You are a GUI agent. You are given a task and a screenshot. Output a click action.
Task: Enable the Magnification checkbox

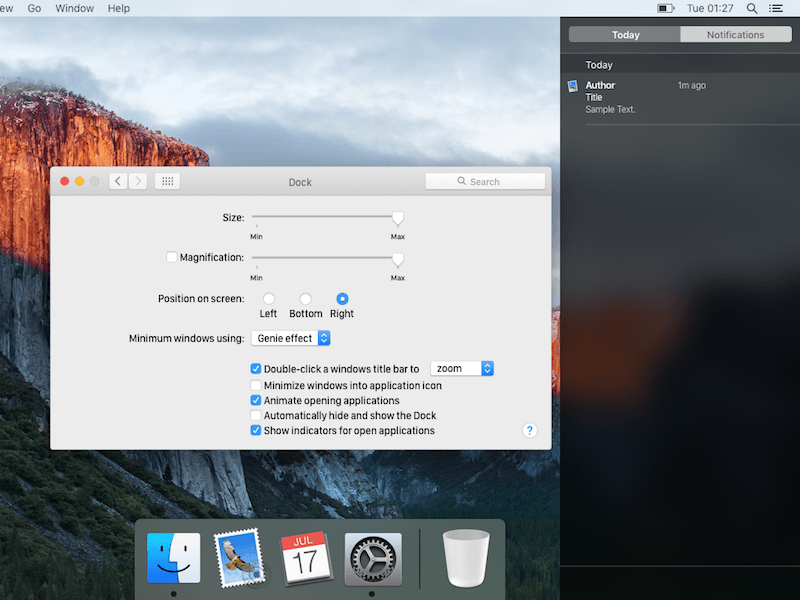(172, 257)
